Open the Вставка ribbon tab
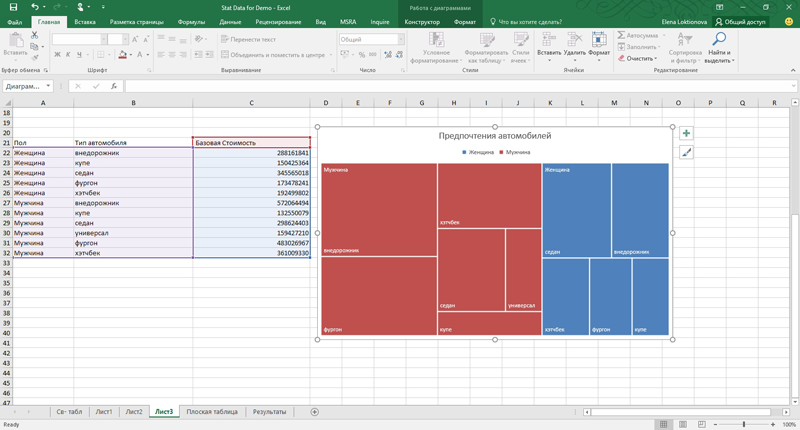The width and height of the screenshot is (800, 430). click(x=85, y=22)
